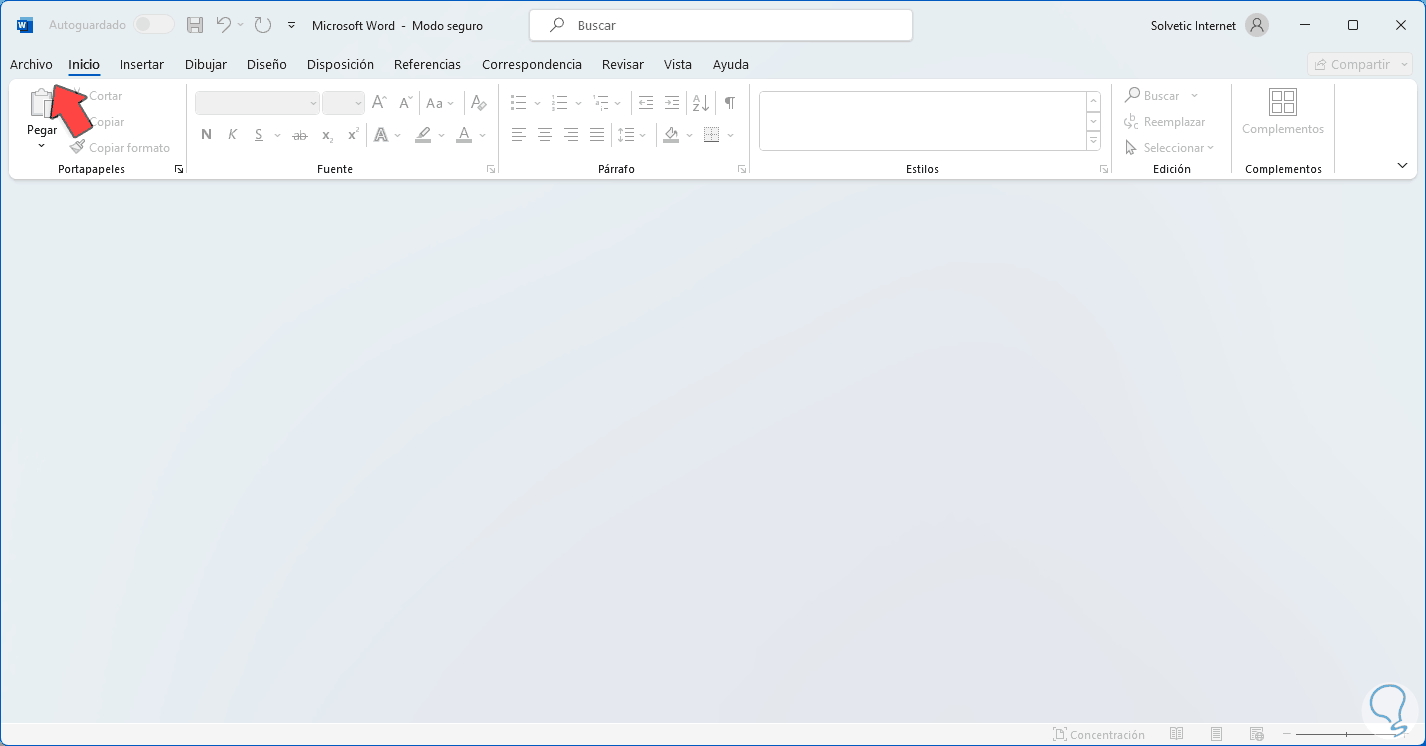
Task: Click the Word logo in title bar
Action: click(25, 25)
